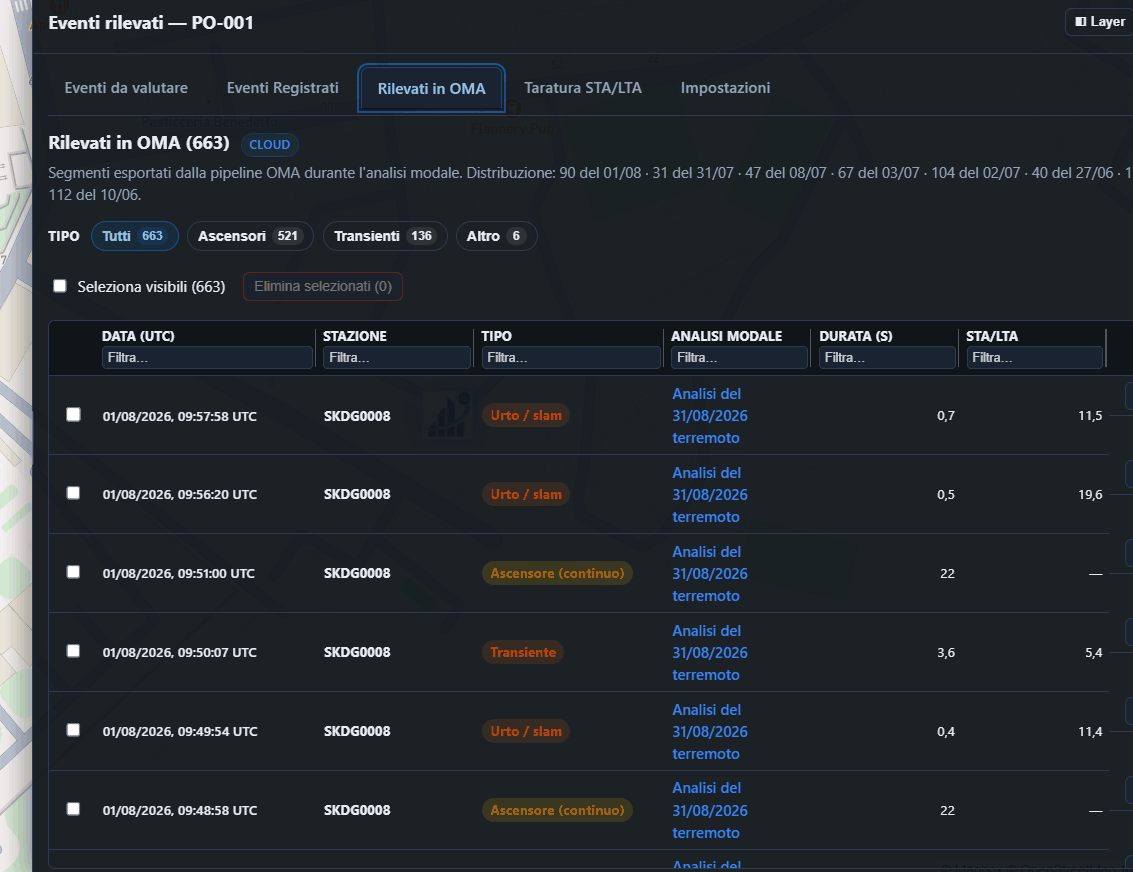Click the ANALISI MODALE filter field

click(x=739, y=358)
